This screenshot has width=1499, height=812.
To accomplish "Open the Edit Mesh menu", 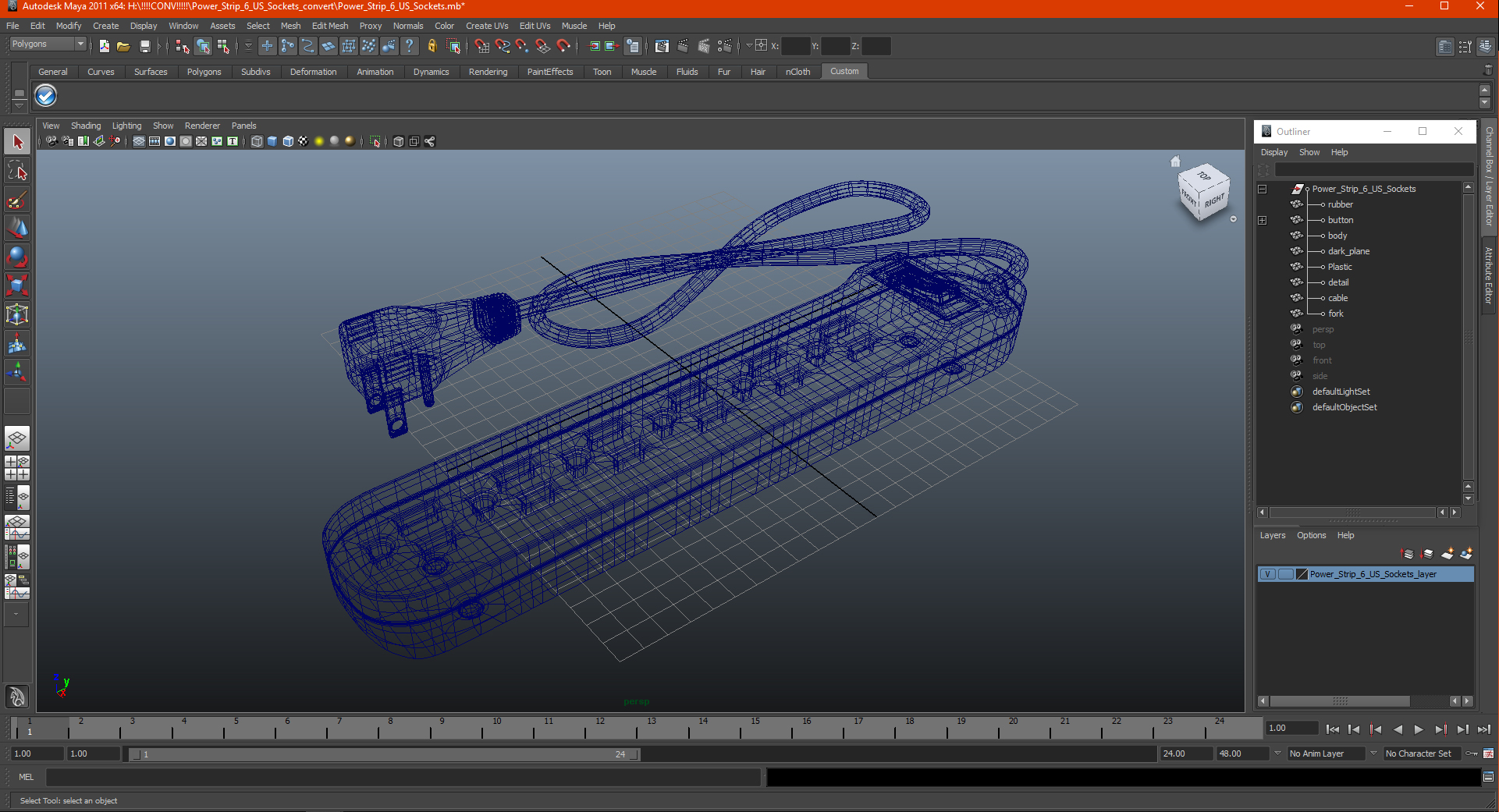I will (330, 26).
